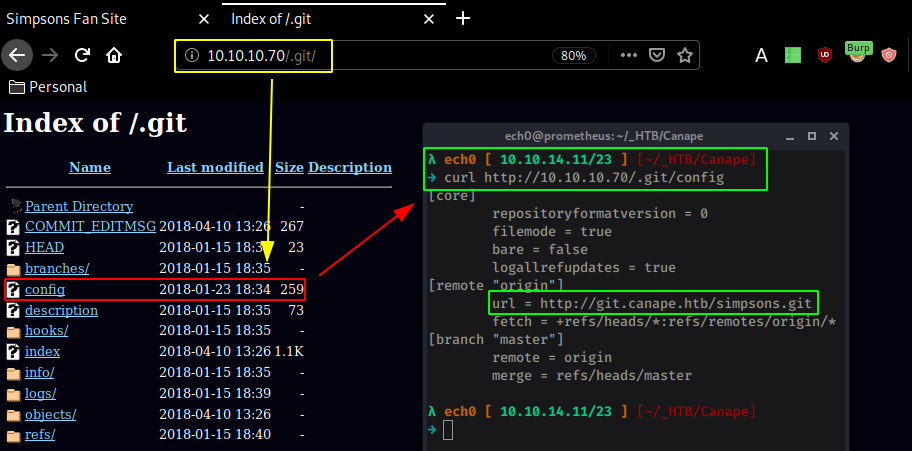This screenshot has height=451, width=912.
Task: Click the 80% zoom level indicator
Action: coord(573,55)
